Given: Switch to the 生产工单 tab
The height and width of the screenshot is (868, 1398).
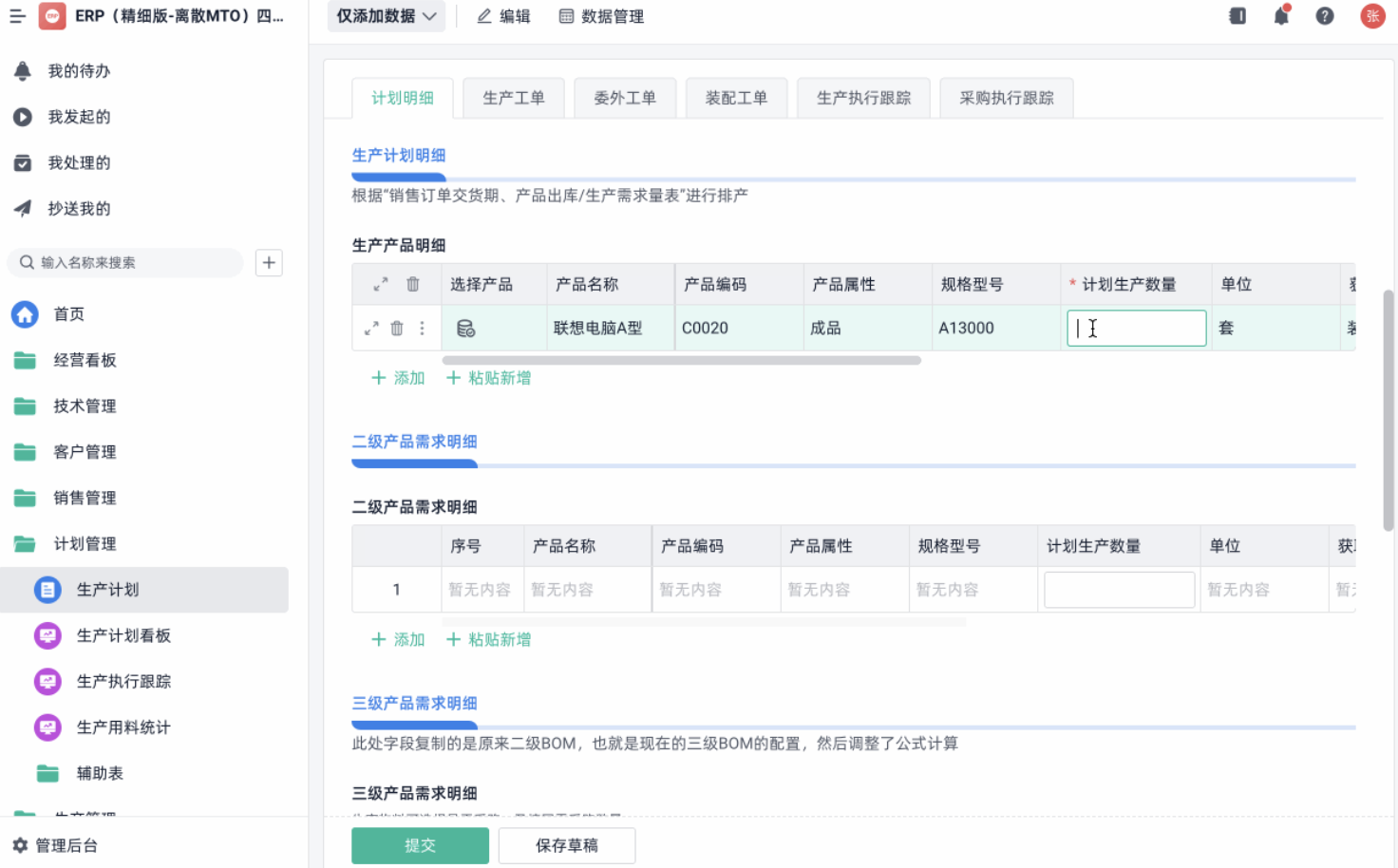Looking at the screenshot, I should tap(513, 98).
